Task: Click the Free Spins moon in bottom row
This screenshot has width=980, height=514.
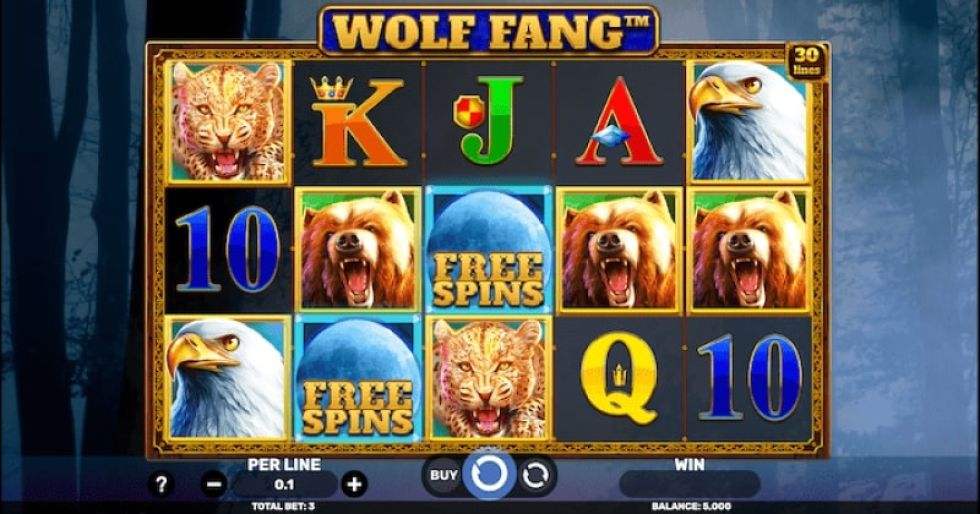Action: tap(358, 378)
